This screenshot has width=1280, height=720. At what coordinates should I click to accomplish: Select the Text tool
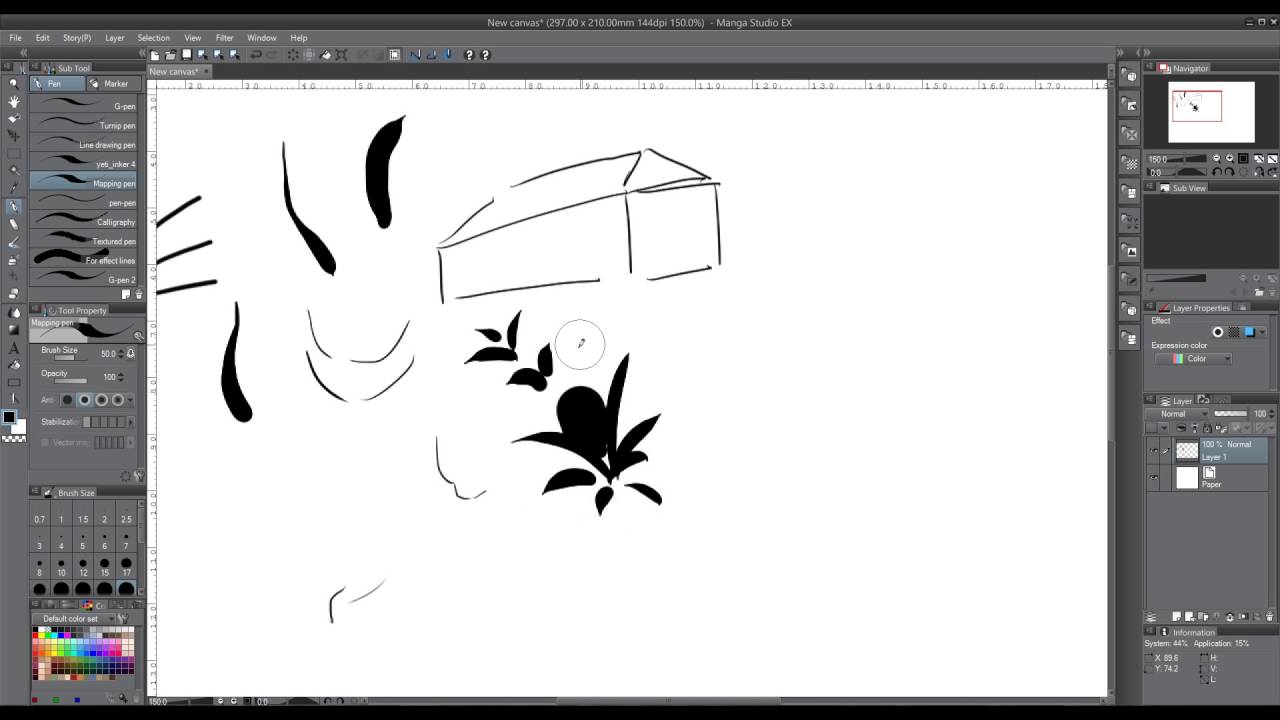tap(14, 348)
